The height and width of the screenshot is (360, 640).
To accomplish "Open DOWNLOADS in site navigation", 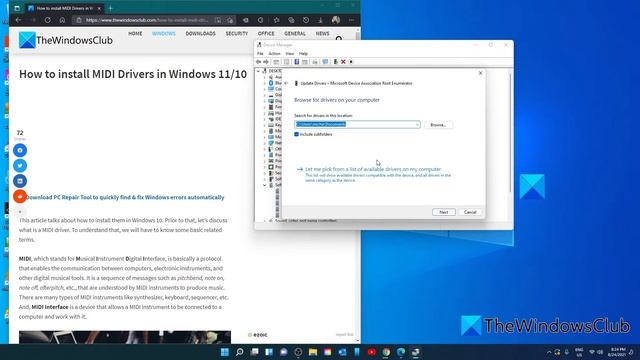I will click(200, 33).
